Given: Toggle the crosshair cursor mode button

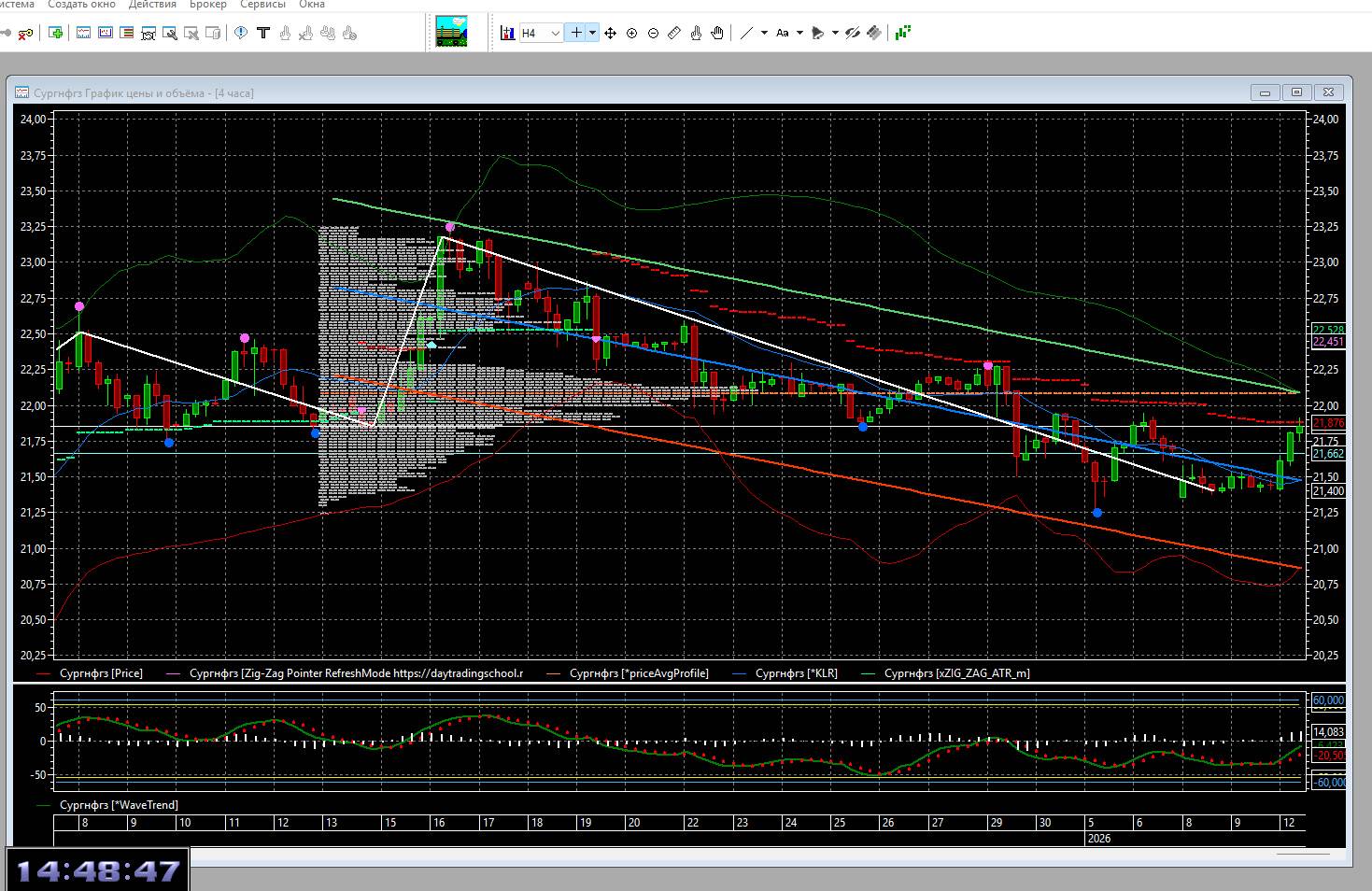Looking at the screenshot, I should 576,33.
